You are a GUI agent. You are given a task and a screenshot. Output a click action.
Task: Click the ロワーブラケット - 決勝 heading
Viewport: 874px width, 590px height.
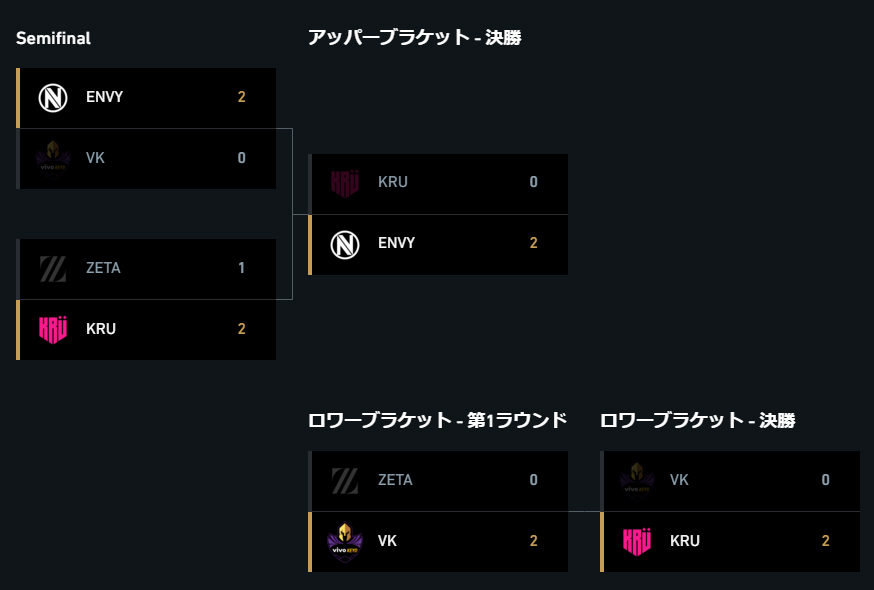[x=697, y=420]
